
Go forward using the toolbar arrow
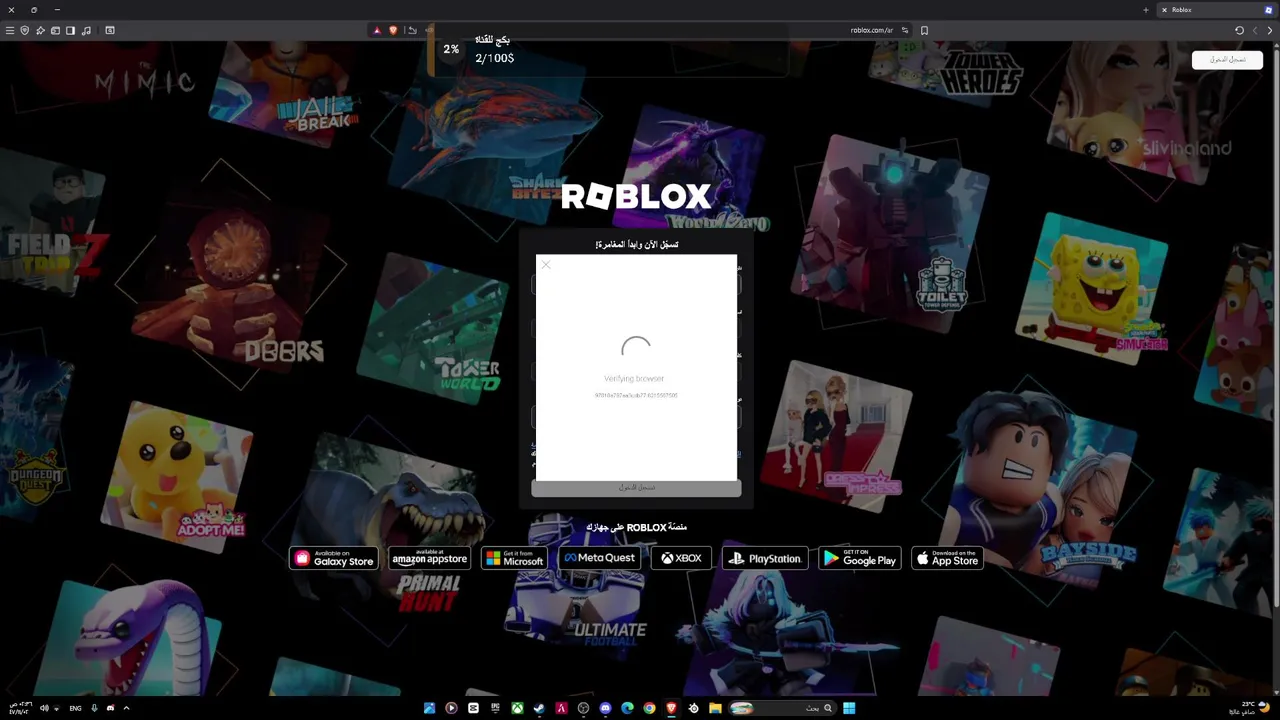pyautogui.click(x=1255, y=30)
